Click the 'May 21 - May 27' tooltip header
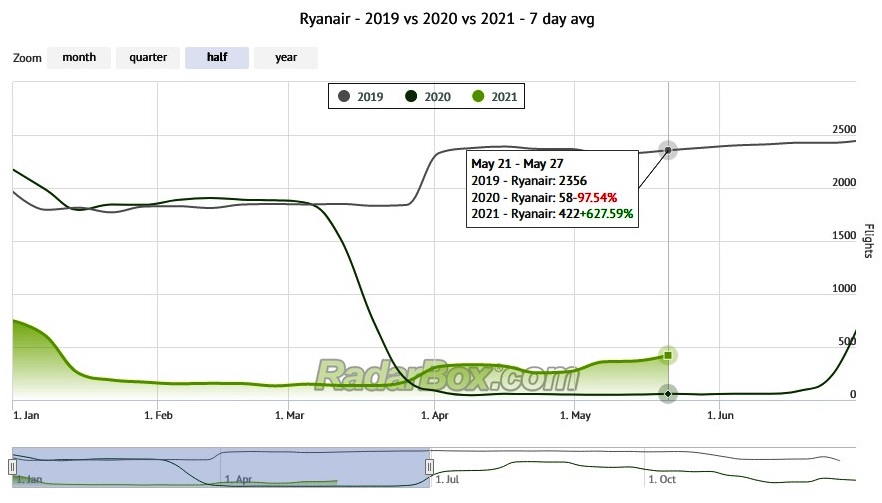The width and height of the screenshot is (882, 503). click(x=517, y=164)
